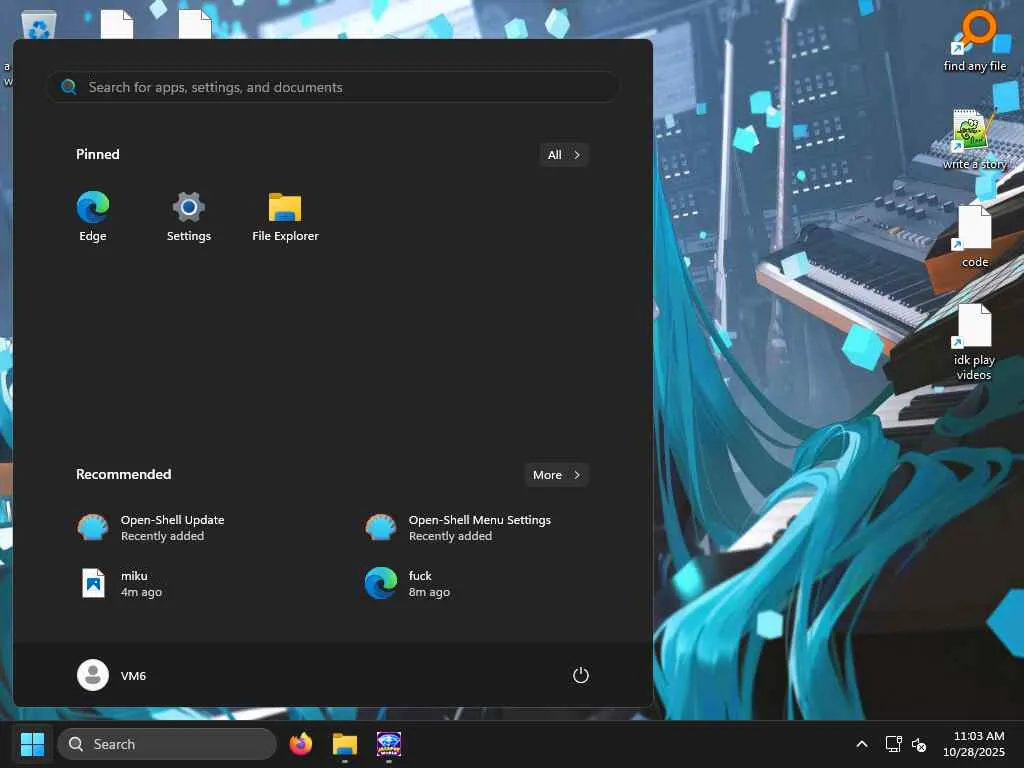1024x768 pixels.
Task: Launch pinned File Explorer
Action: click(x=285, y=217)
